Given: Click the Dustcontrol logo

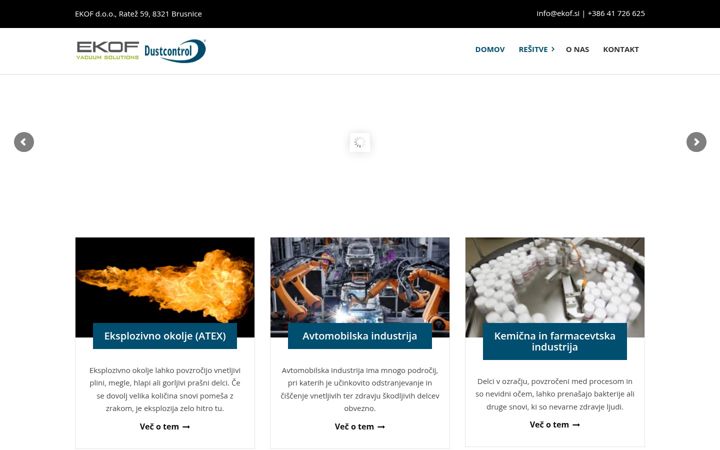Looking at the screenshot, I should coord(175,51).
